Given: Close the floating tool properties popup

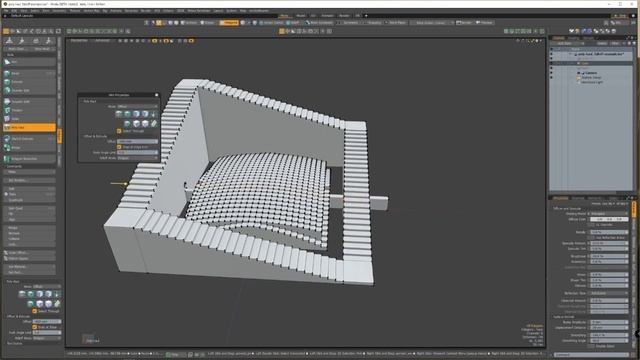Looking at the screenshot, I should click(156, 95).
